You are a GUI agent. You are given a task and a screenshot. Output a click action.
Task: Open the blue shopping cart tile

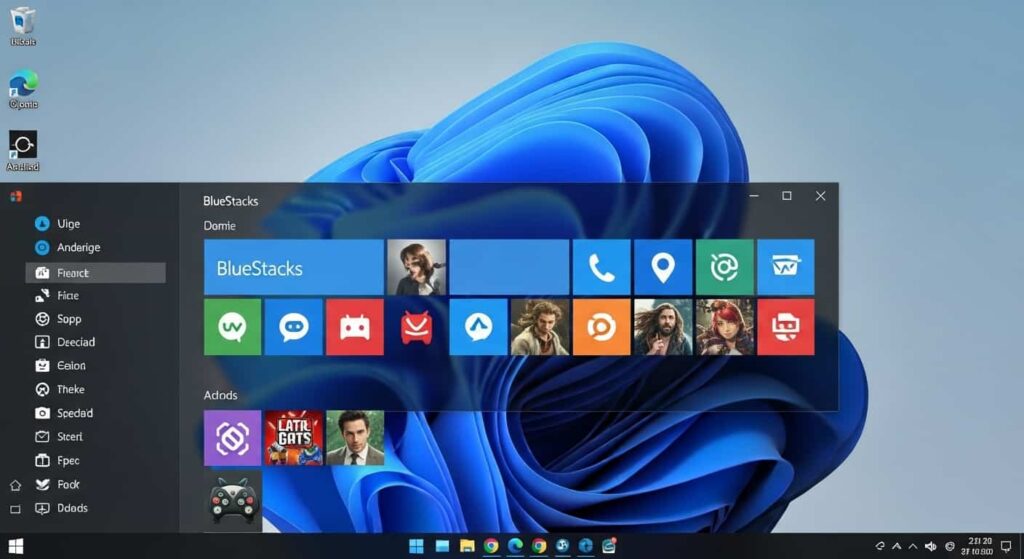pyautogui.click(x=786, y=267)
